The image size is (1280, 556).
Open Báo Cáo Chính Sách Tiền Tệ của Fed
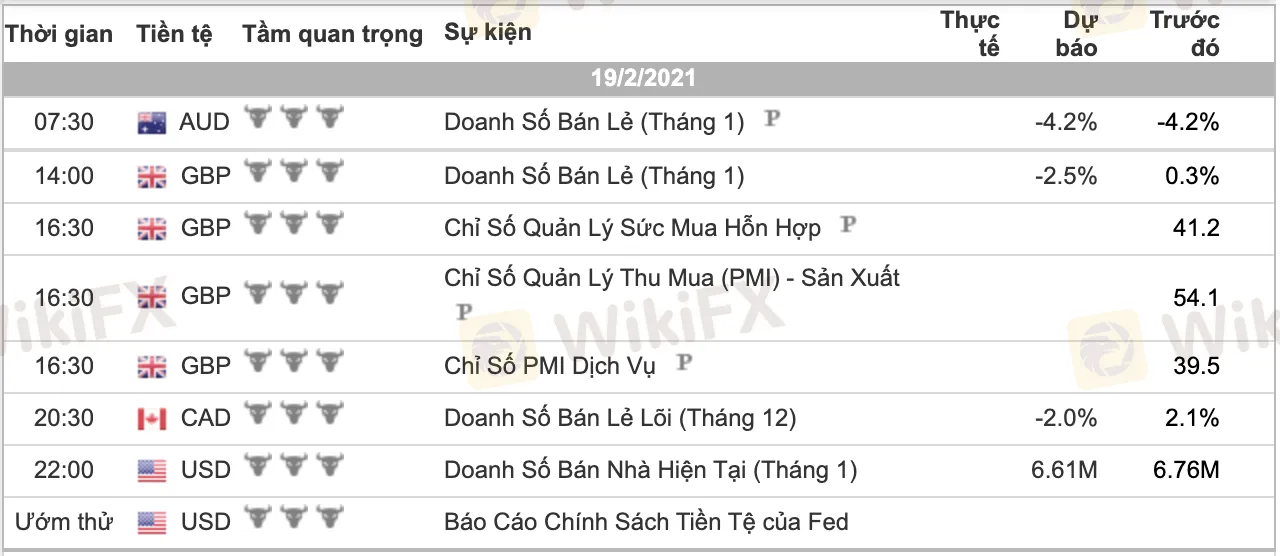pos(646,521)
